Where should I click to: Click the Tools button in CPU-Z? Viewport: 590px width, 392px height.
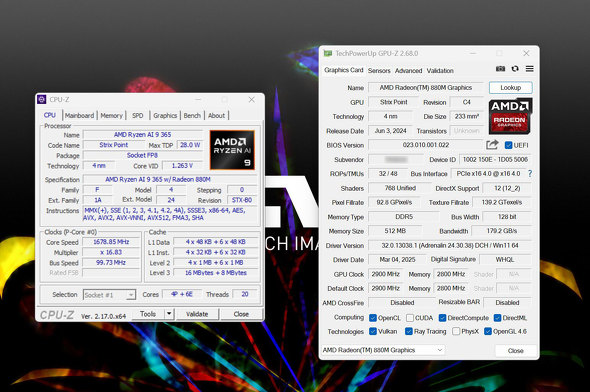(x=148, y=314)
